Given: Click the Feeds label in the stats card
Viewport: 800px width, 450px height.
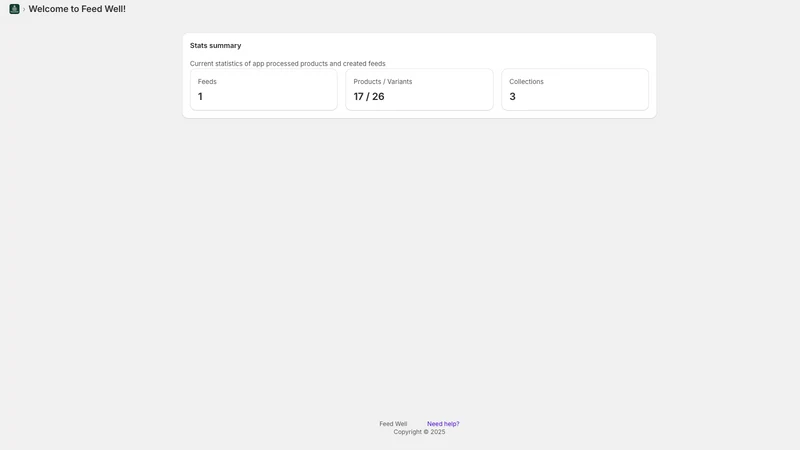Looking at the screenshot, I should click(x=207, y=82).
